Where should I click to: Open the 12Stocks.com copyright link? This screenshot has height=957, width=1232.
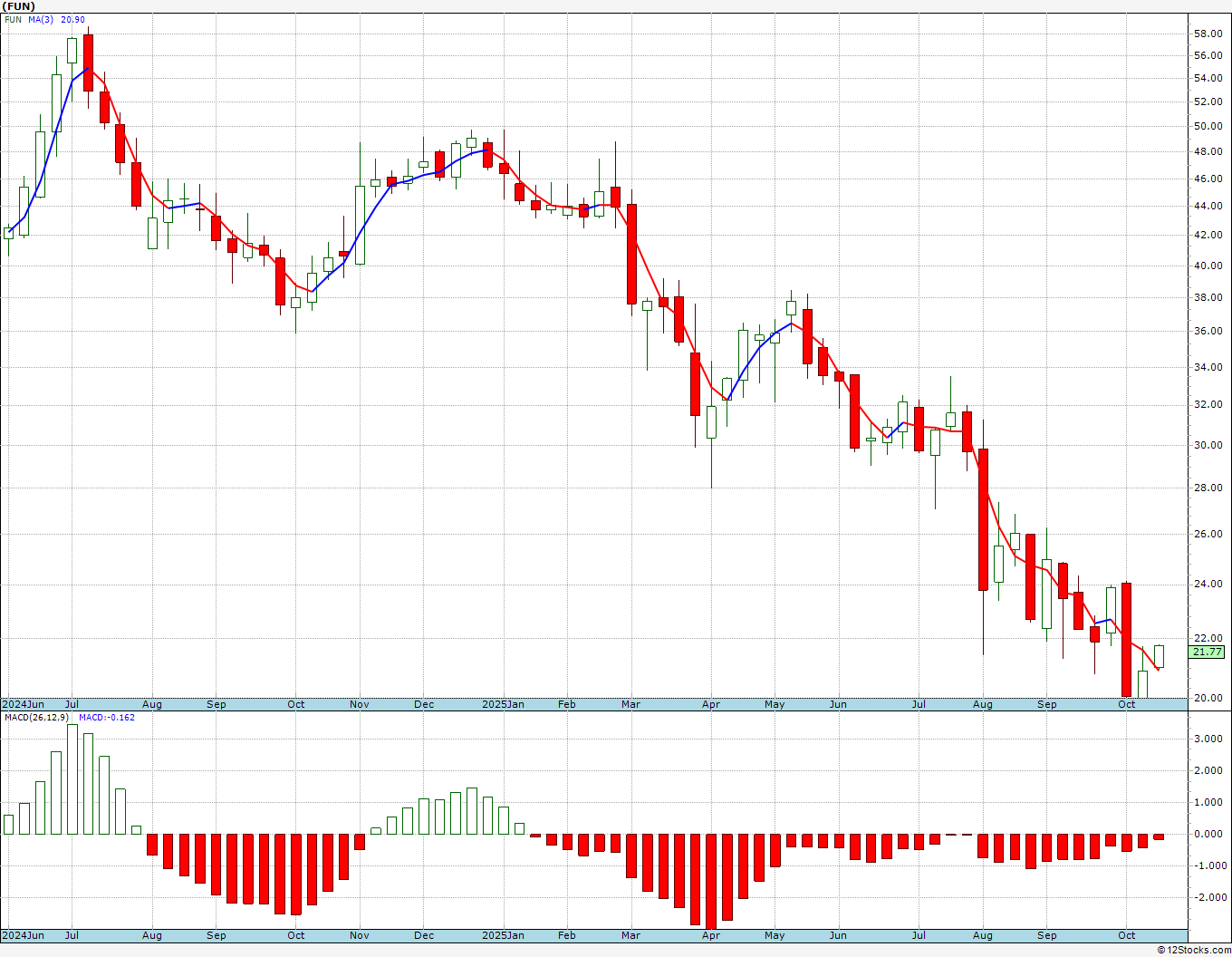coord(1193,950)
